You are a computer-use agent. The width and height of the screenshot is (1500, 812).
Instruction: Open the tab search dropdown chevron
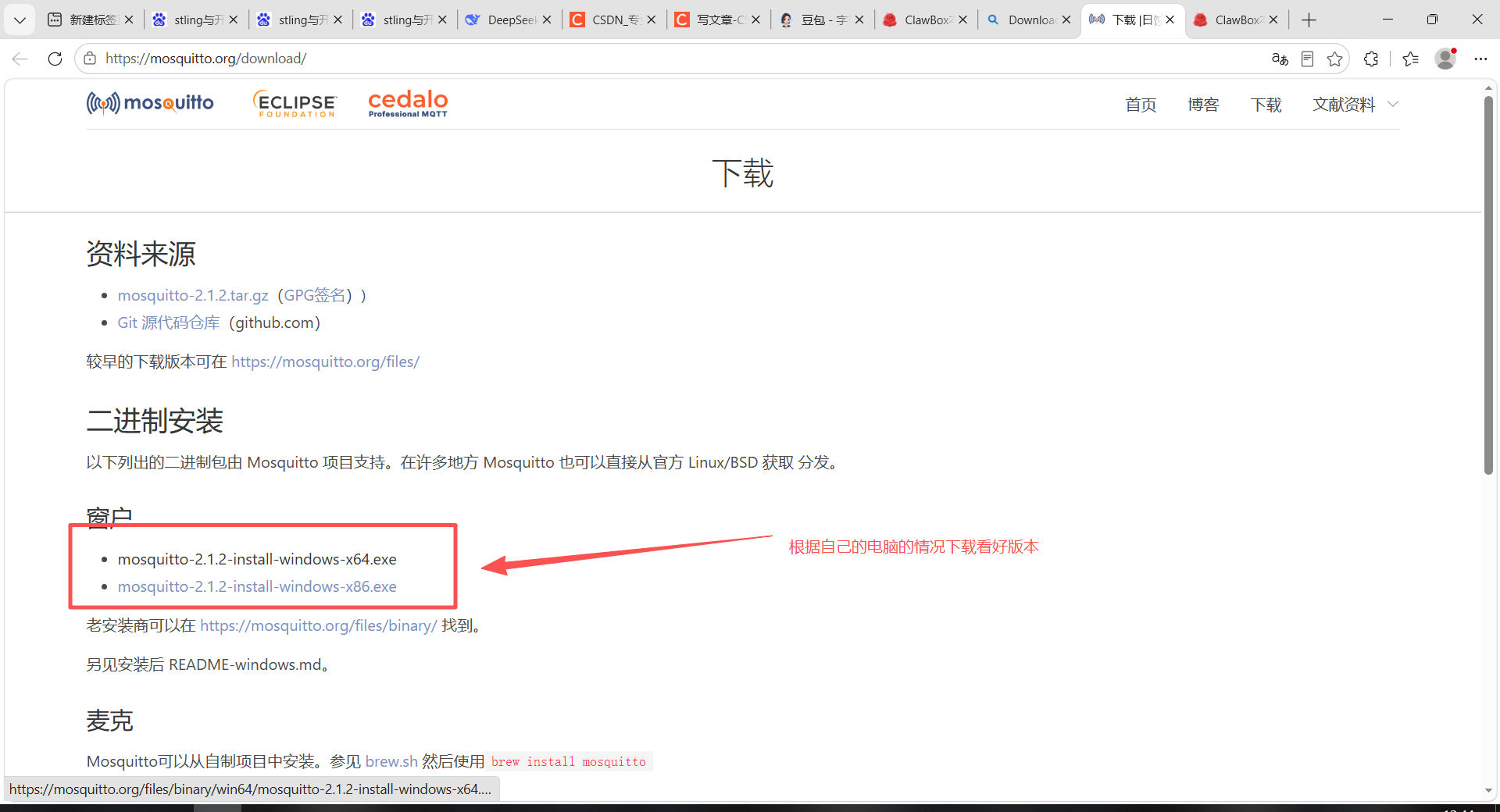coord(20,20)
